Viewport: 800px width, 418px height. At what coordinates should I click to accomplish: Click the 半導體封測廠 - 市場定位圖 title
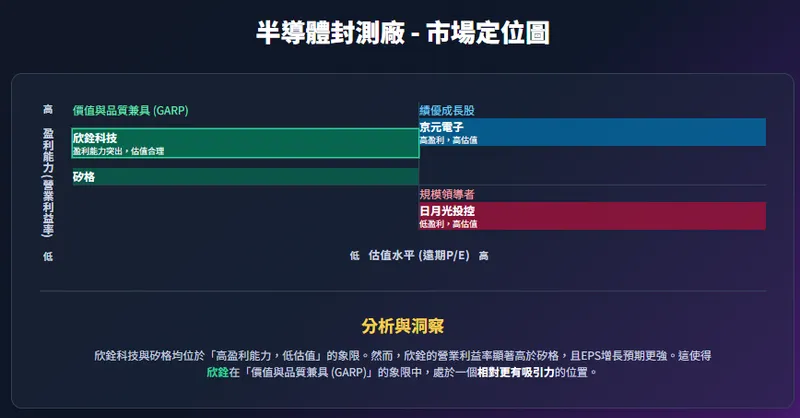[400, 34]
